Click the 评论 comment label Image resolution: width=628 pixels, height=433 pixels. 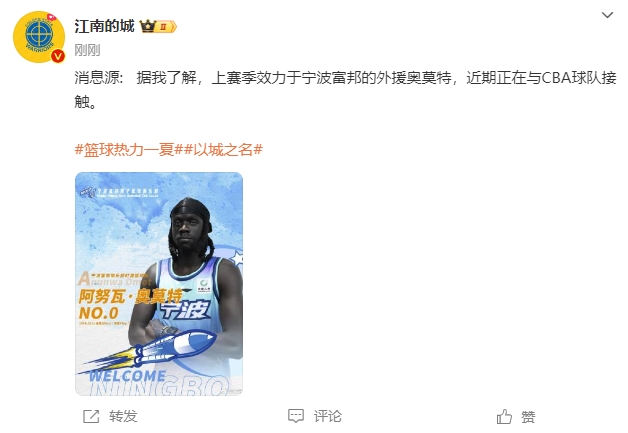(x=328, y=416)
